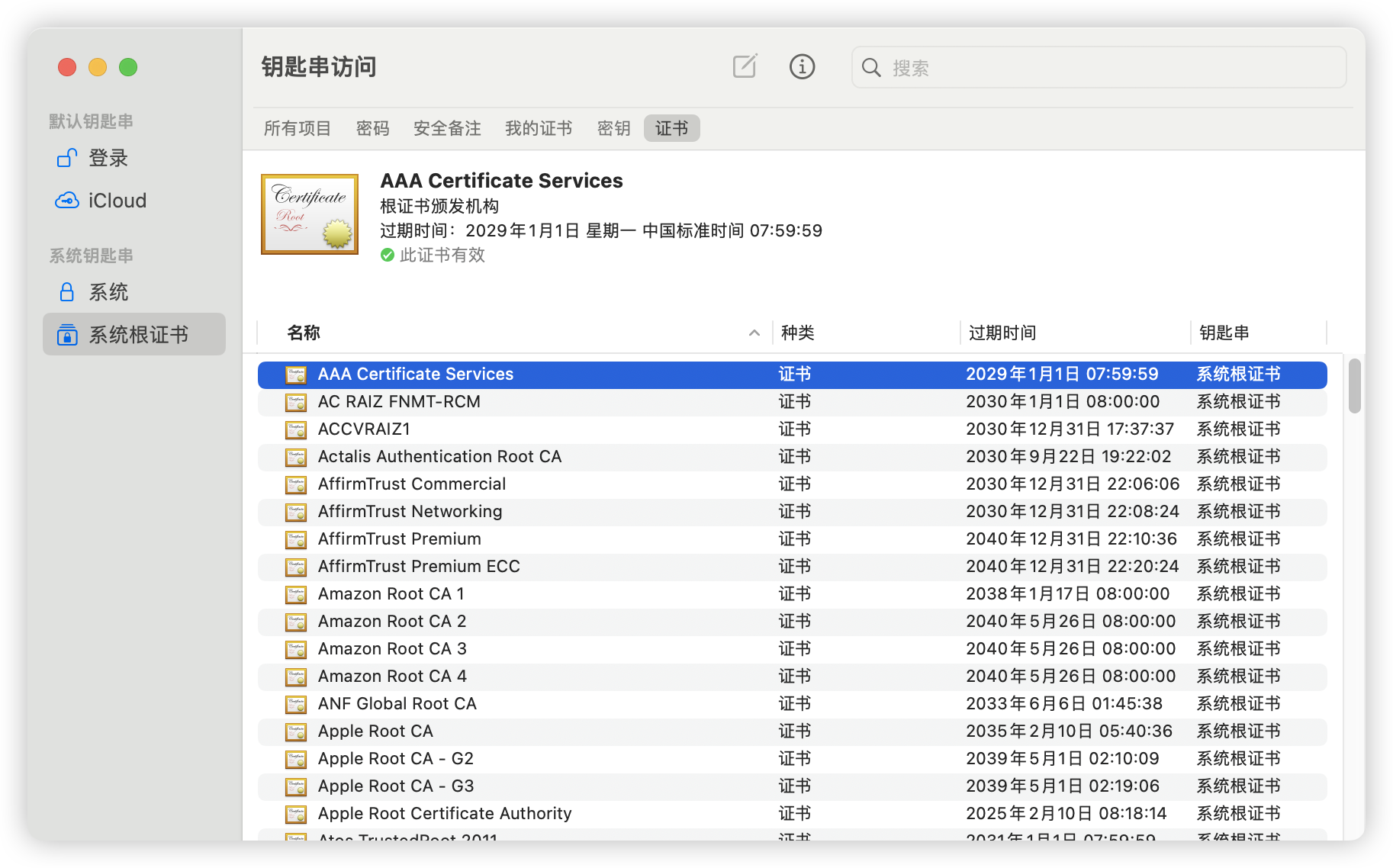The width and height of the screenshot is (1393, 868).
Task: Select the AffirmTrust Premium ECC certificate row
Action: pos(419,567)
